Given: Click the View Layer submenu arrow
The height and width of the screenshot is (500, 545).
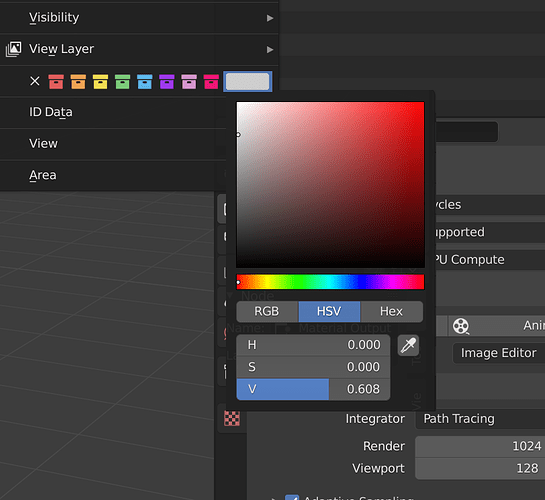Looking at the screenshot, I should pos(270,50).
